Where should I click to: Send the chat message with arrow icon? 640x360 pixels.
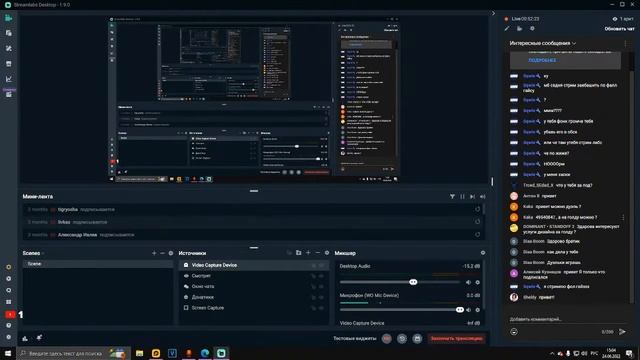622,332
